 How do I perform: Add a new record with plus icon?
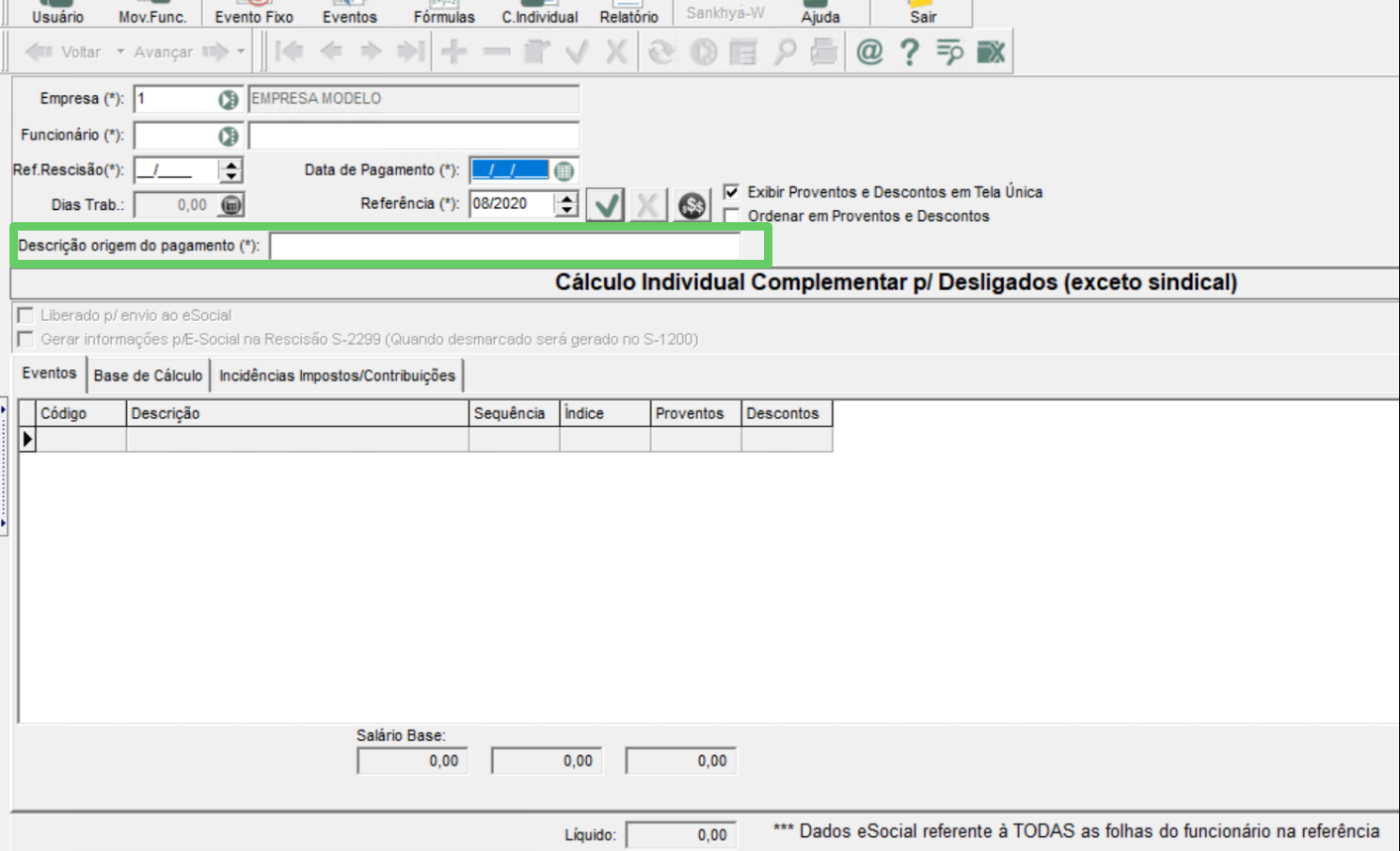(x=453, y=52)
